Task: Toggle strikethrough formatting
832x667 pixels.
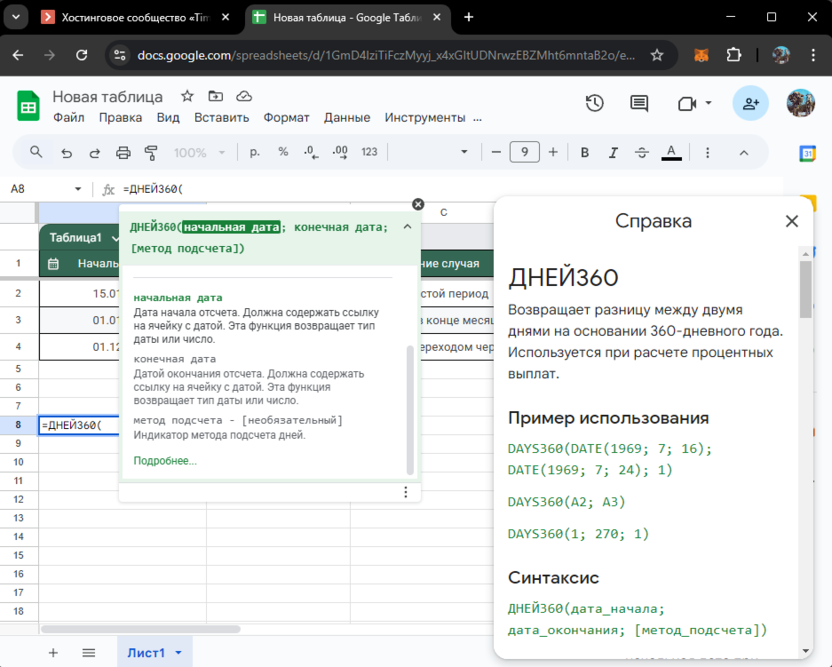Action: [x=642, y=153]
